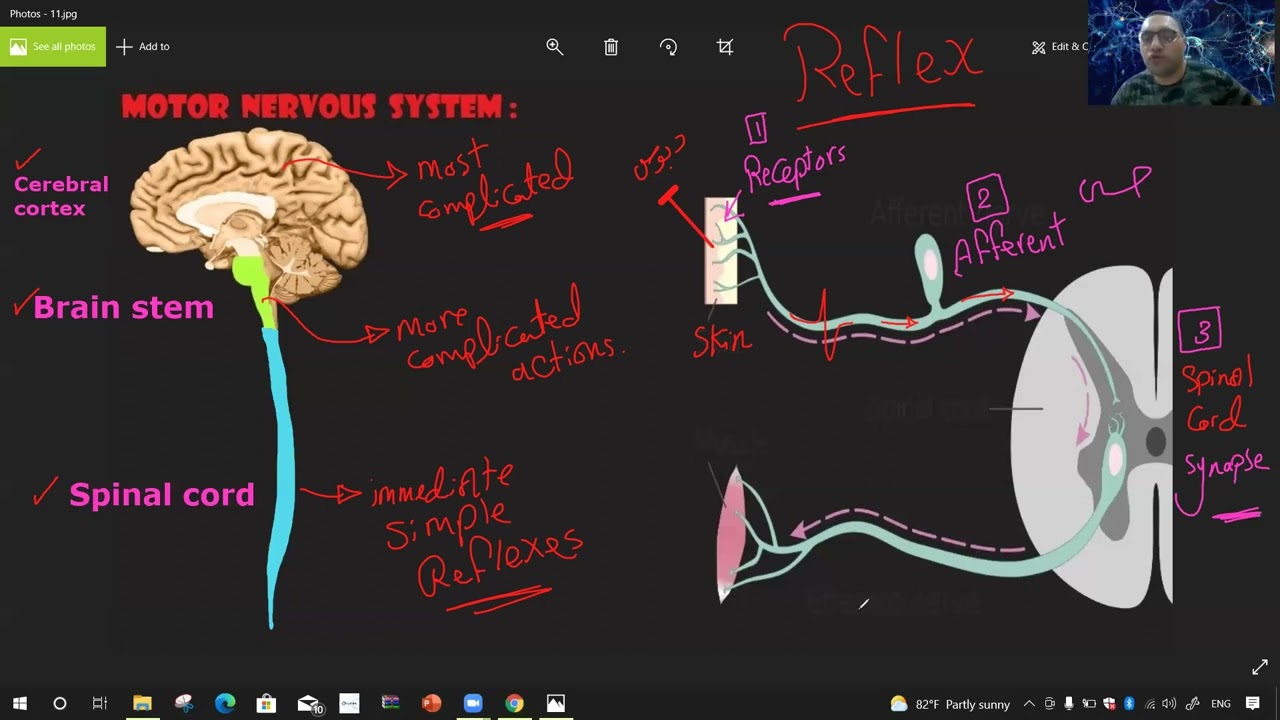This screenshot has width=1280, height=720.
Task: Click the microphone tray icon
Action: tap(1068, 704)
